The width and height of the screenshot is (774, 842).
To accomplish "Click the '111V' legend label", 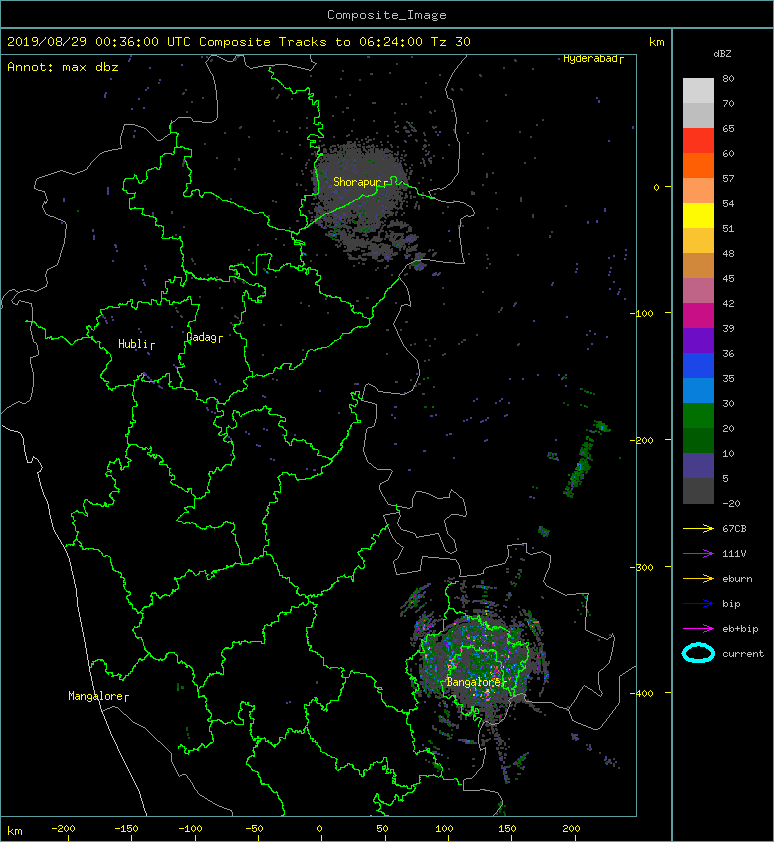I will [x=734, y=554].
